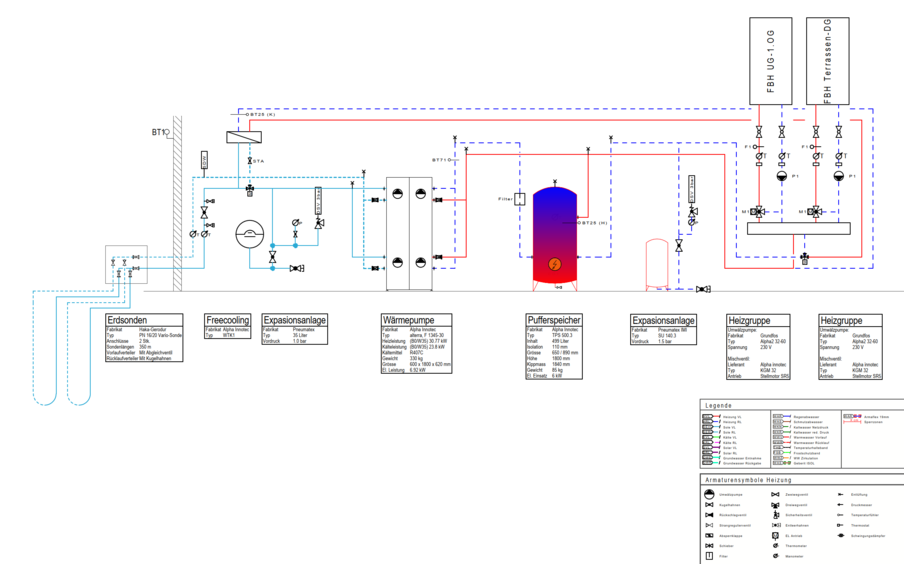Click the Strangregulierventil legend symbol
904x564 pixels.
709,525
